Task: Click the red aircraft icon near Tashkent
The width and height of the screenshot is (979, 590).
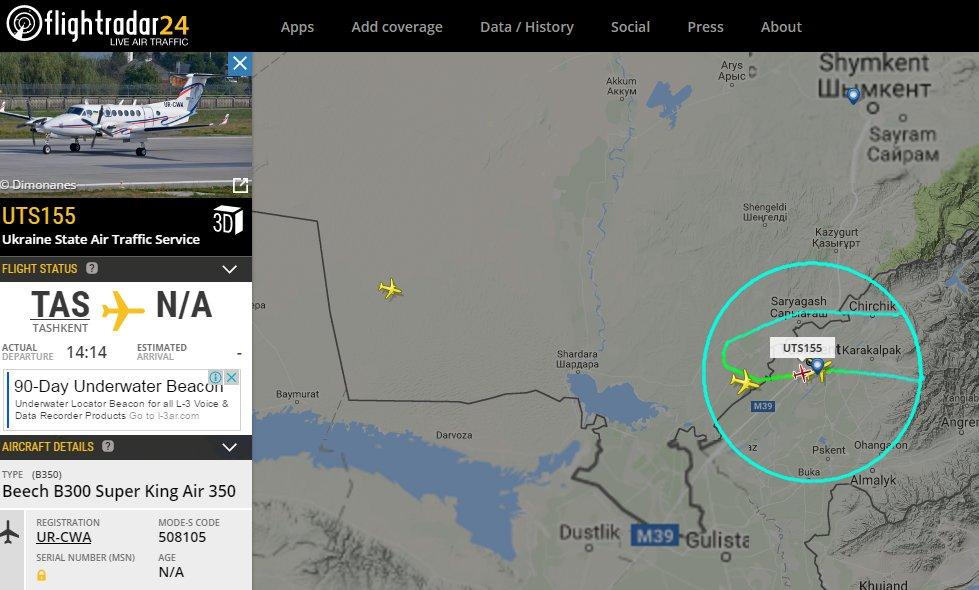Action: [x=802, y=374]
